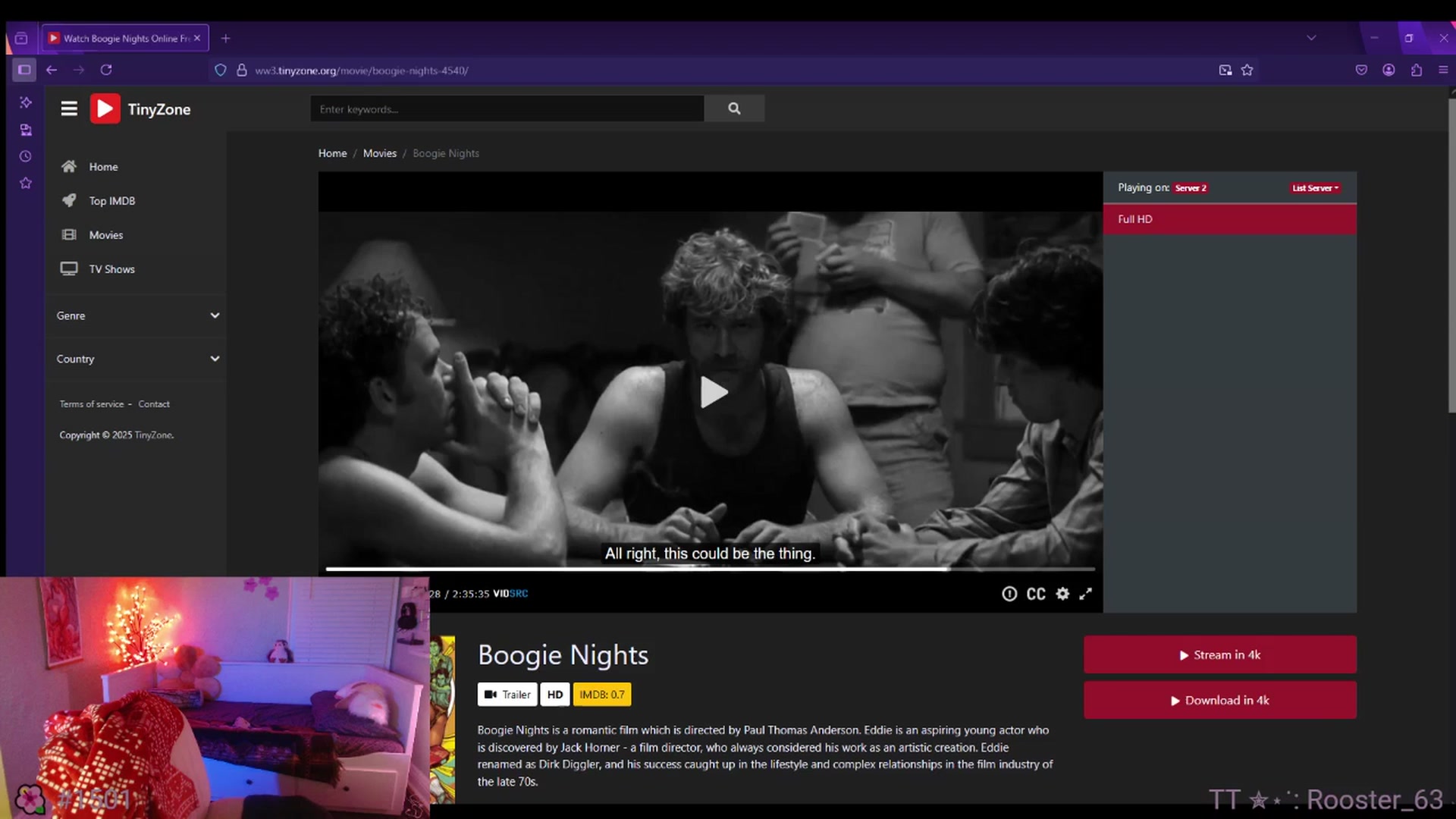Image resolution: width=1456 pixels, height=819 pixels.
Task: Open the browser account icon
Action: point(1389,70)
